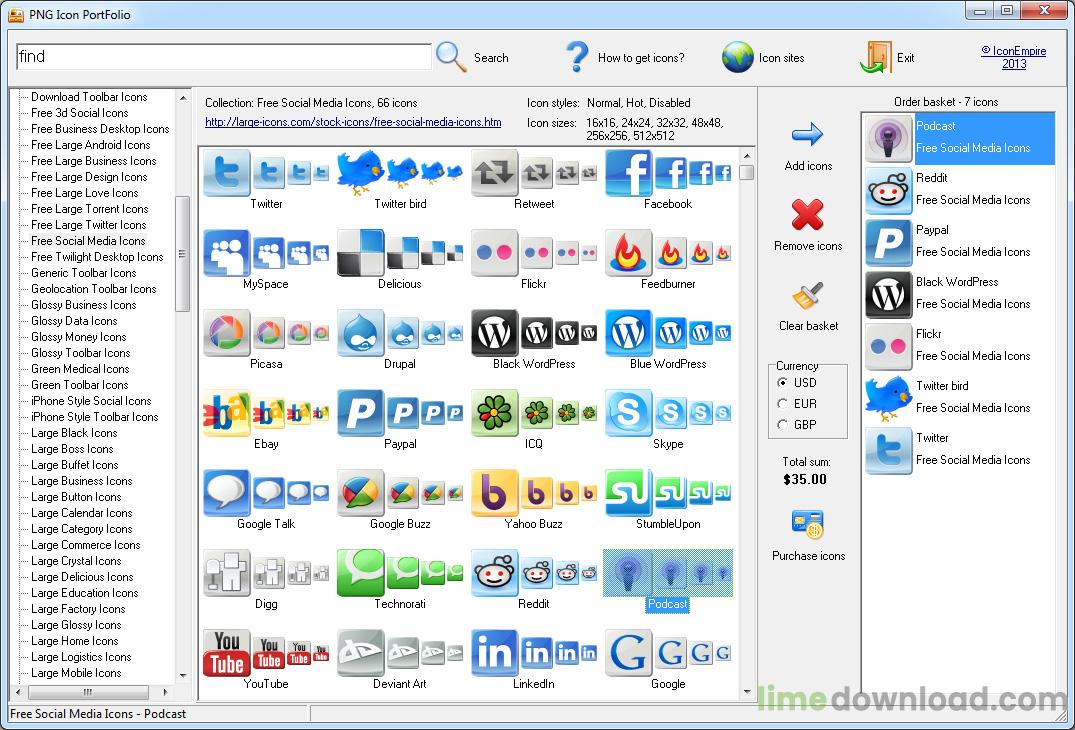Open the 'How to get icons?' help
This screenshot has width=1075, height=730.
[577, 57]
